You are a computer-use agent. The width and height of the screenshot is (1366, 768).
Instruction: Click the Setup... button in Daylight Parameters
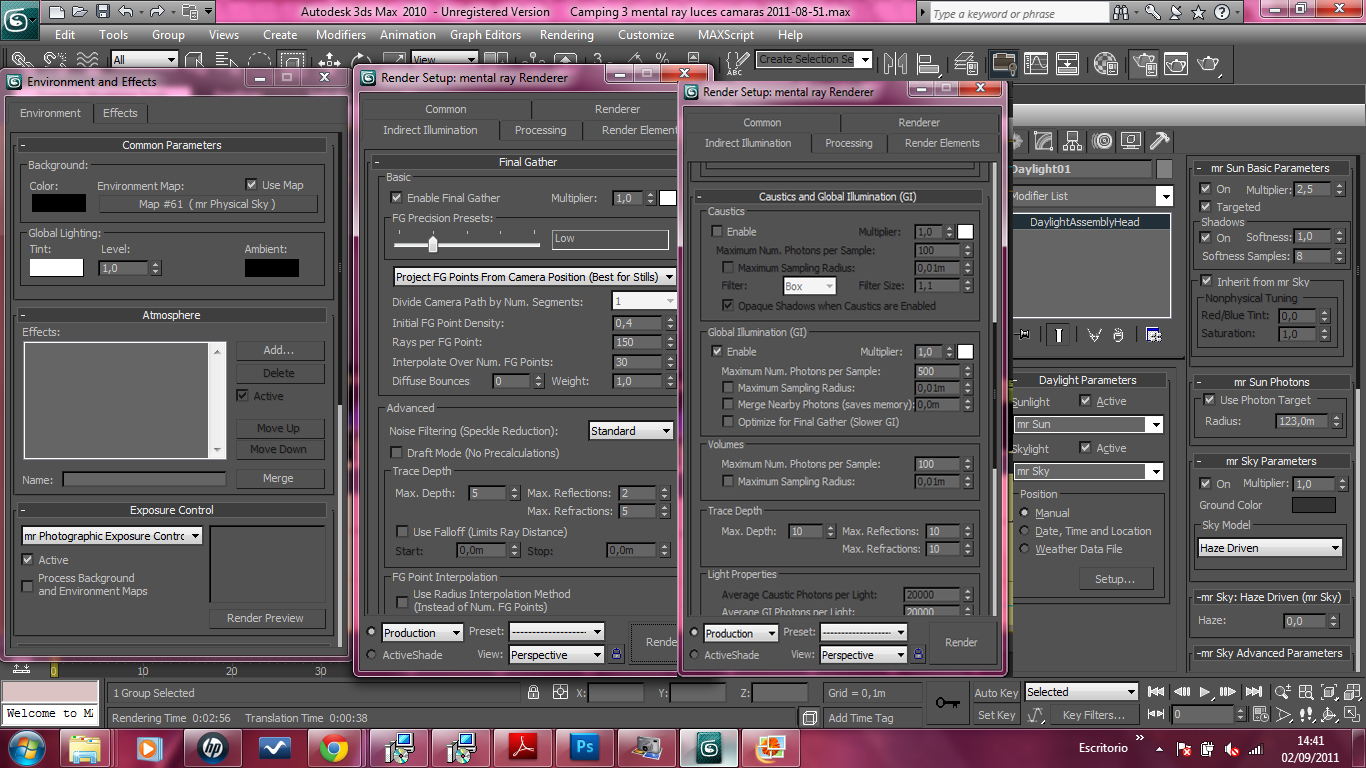point(1115,579)
